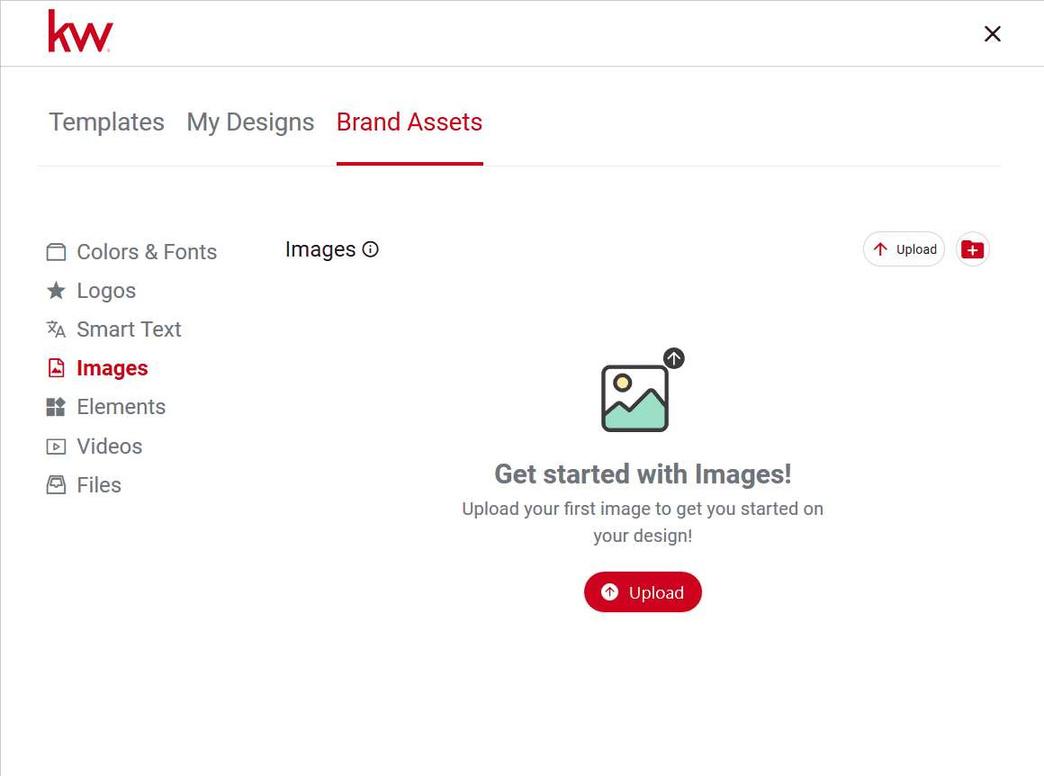The image size is (1044, 776).
Task: Click the Elements shapes icon
Action: [x=56, y=407]
